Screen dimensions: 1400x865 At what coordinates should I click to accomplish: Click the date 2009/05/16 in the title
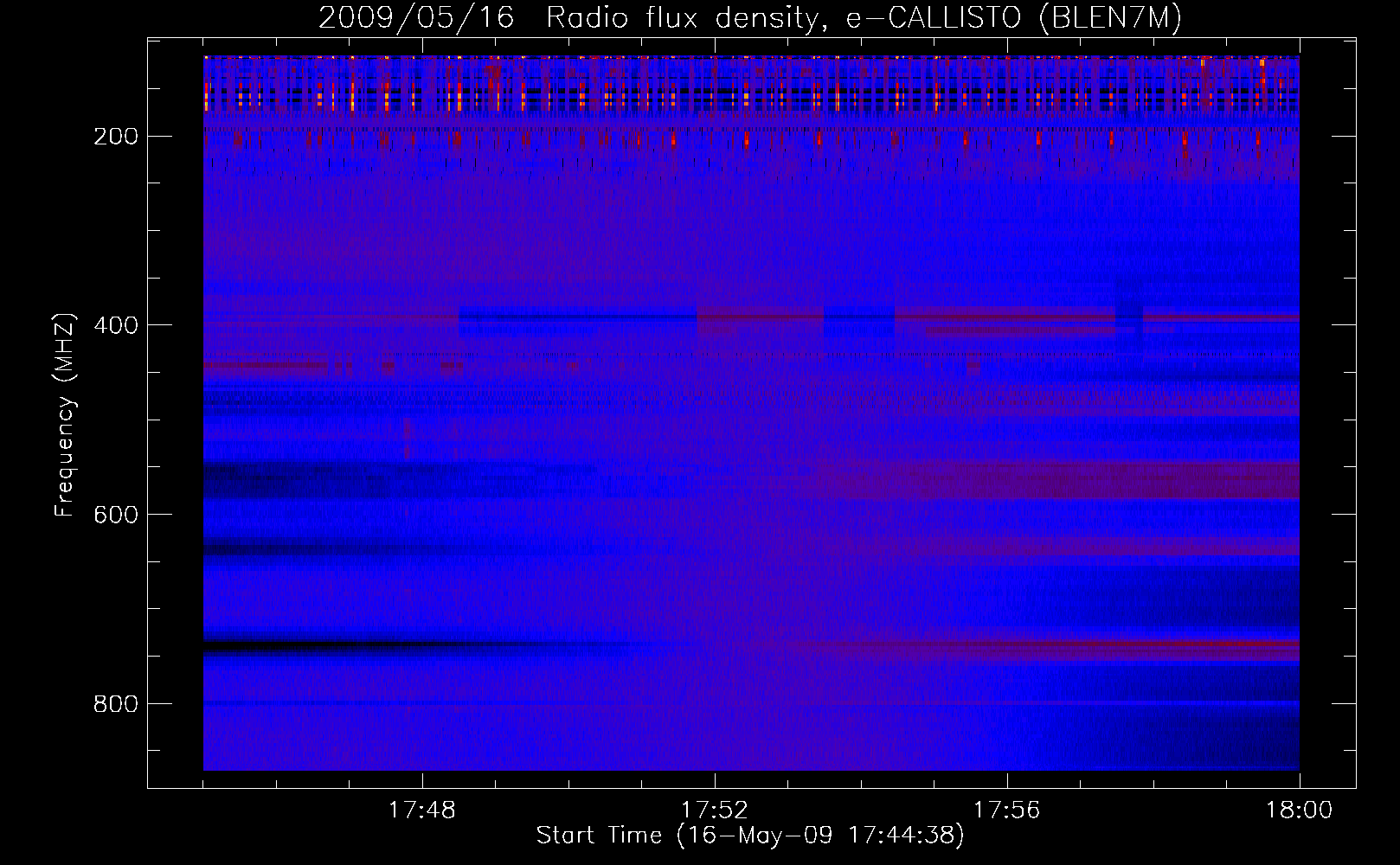[415, 18]
